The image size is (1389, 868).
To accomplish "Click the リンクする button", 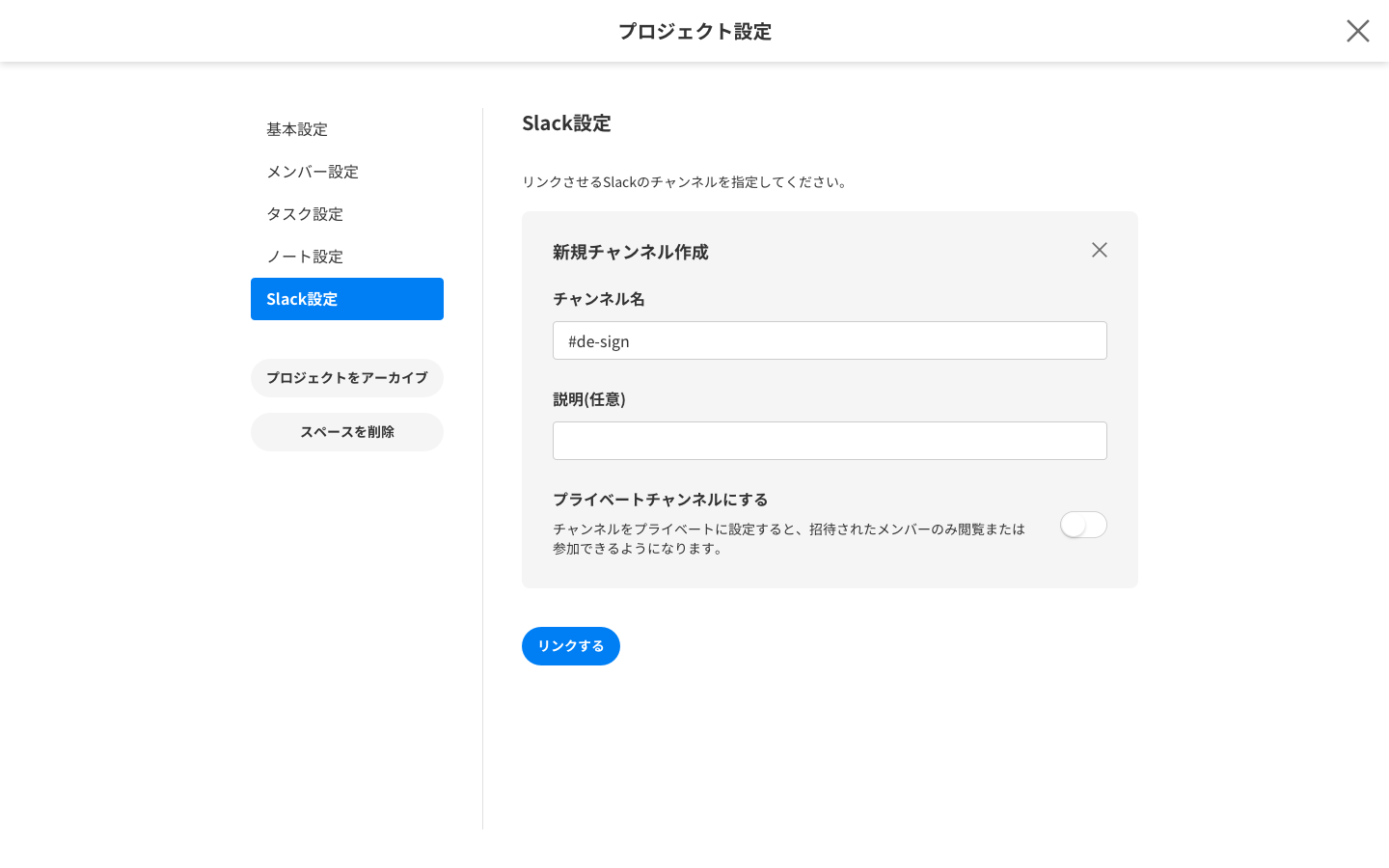I will pos(571,646).
